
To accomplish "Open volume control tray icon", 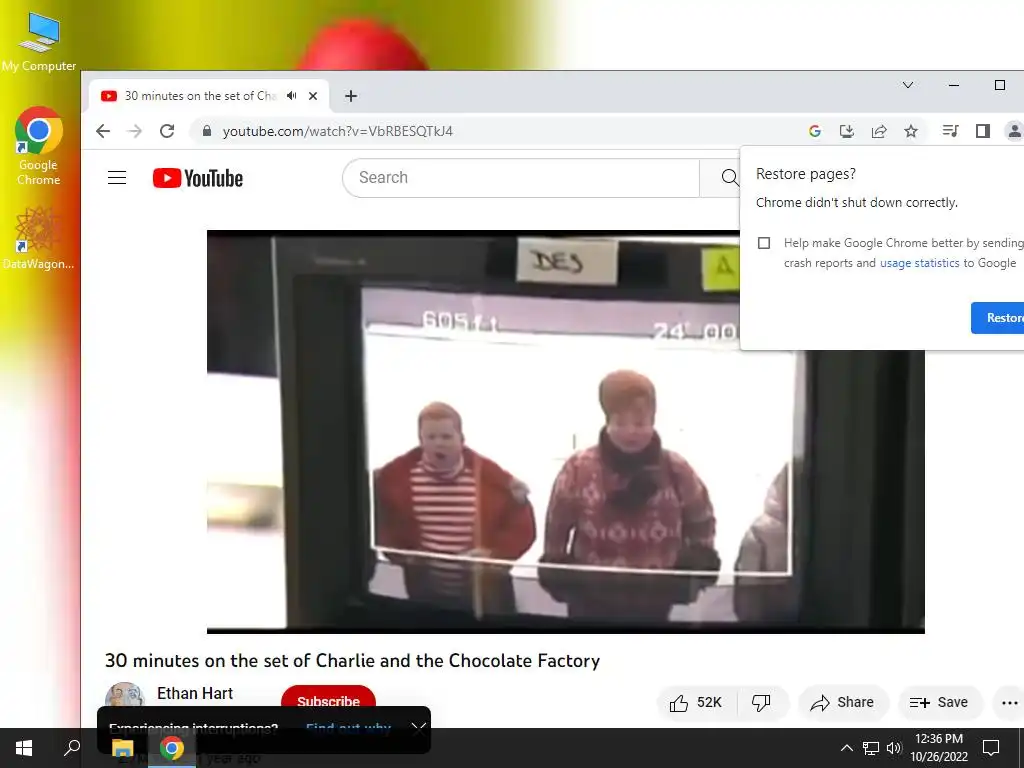I will (x=894, y=748).
